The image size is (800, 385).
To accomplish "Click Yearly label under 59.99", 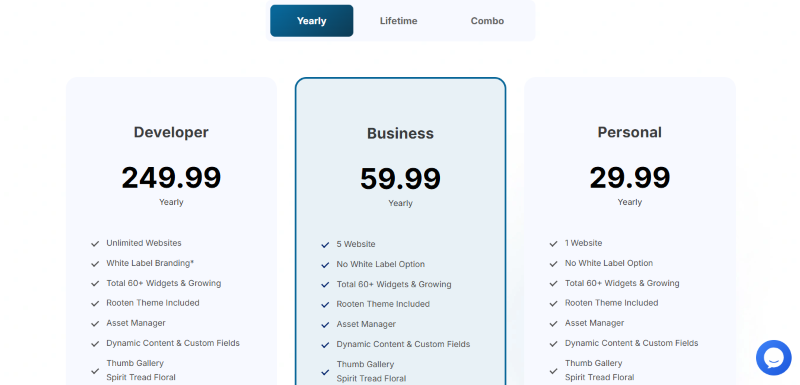I will 400,203.
